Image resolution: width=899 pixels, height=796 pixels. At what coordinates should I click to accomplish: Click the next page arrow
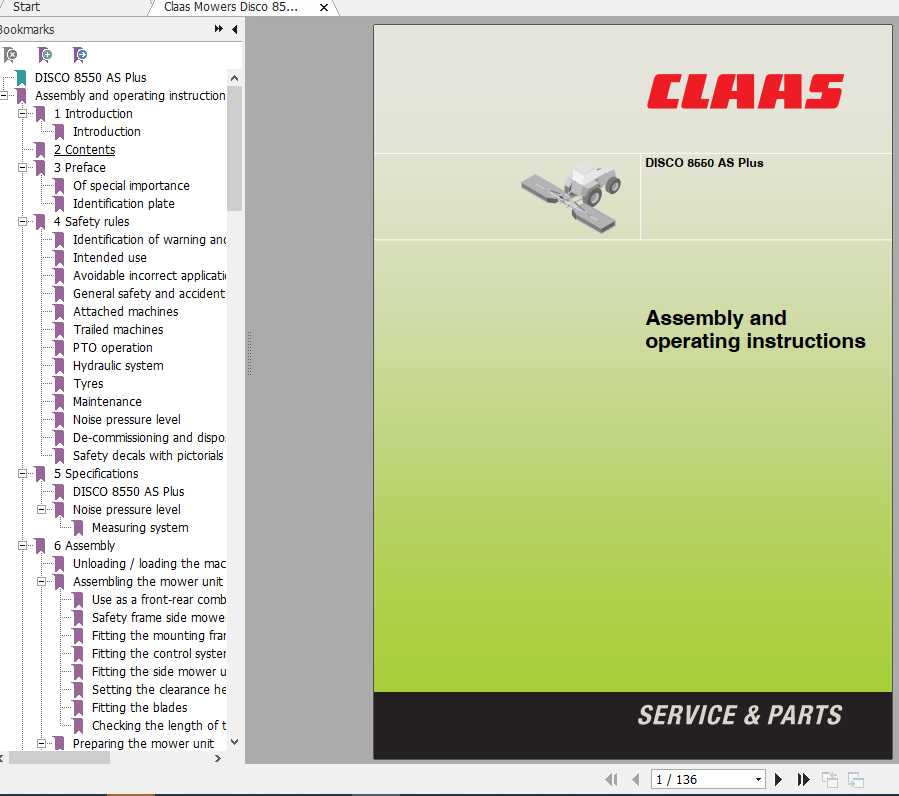(x=779, y=779)
